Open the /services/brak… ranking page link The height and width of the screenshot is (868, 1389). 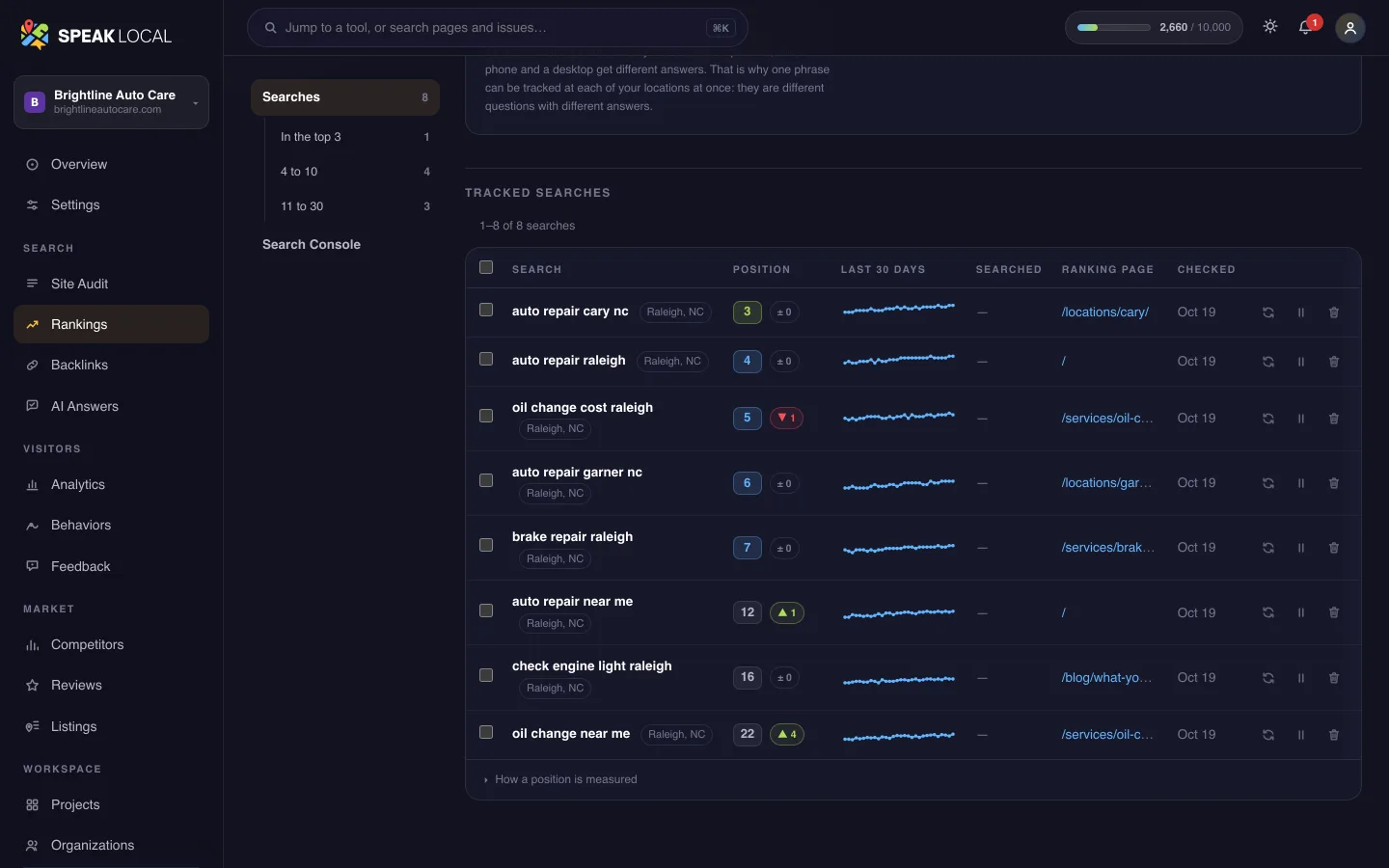coord(1107,548)
